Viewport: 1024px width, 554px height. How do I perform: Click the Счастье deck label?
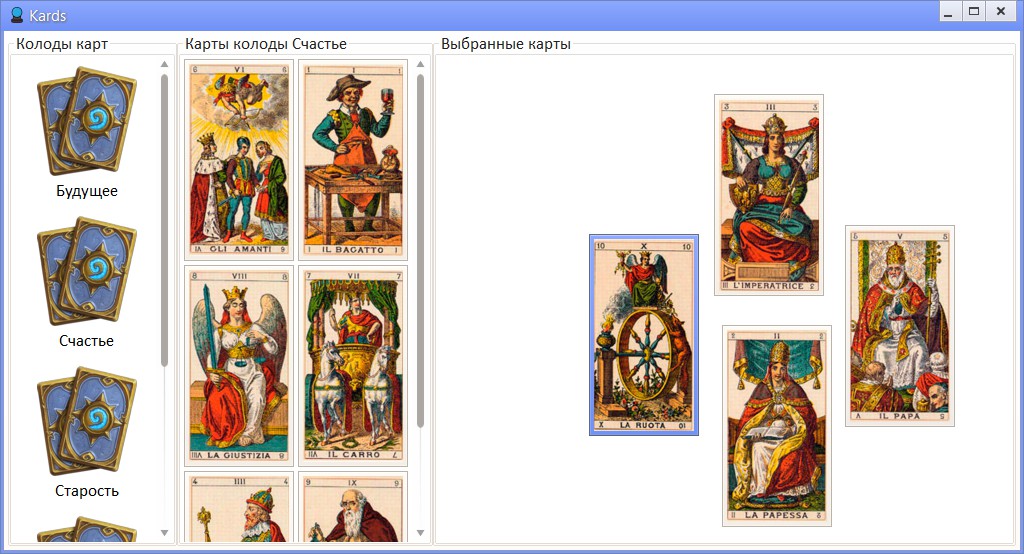86,341
